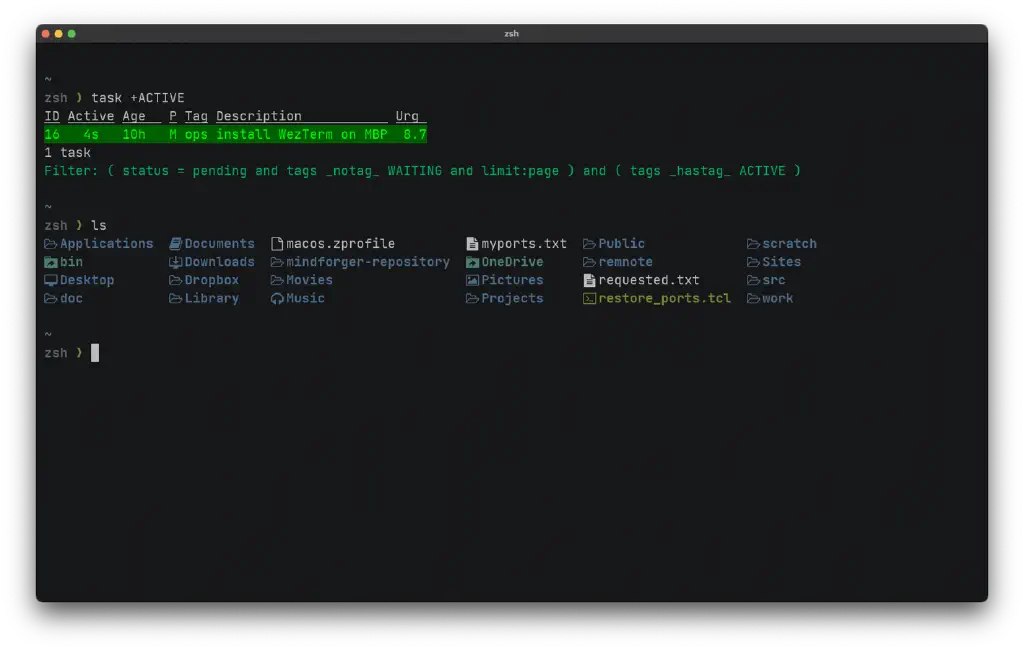Click the folder icon beside Public

(589, 244)
